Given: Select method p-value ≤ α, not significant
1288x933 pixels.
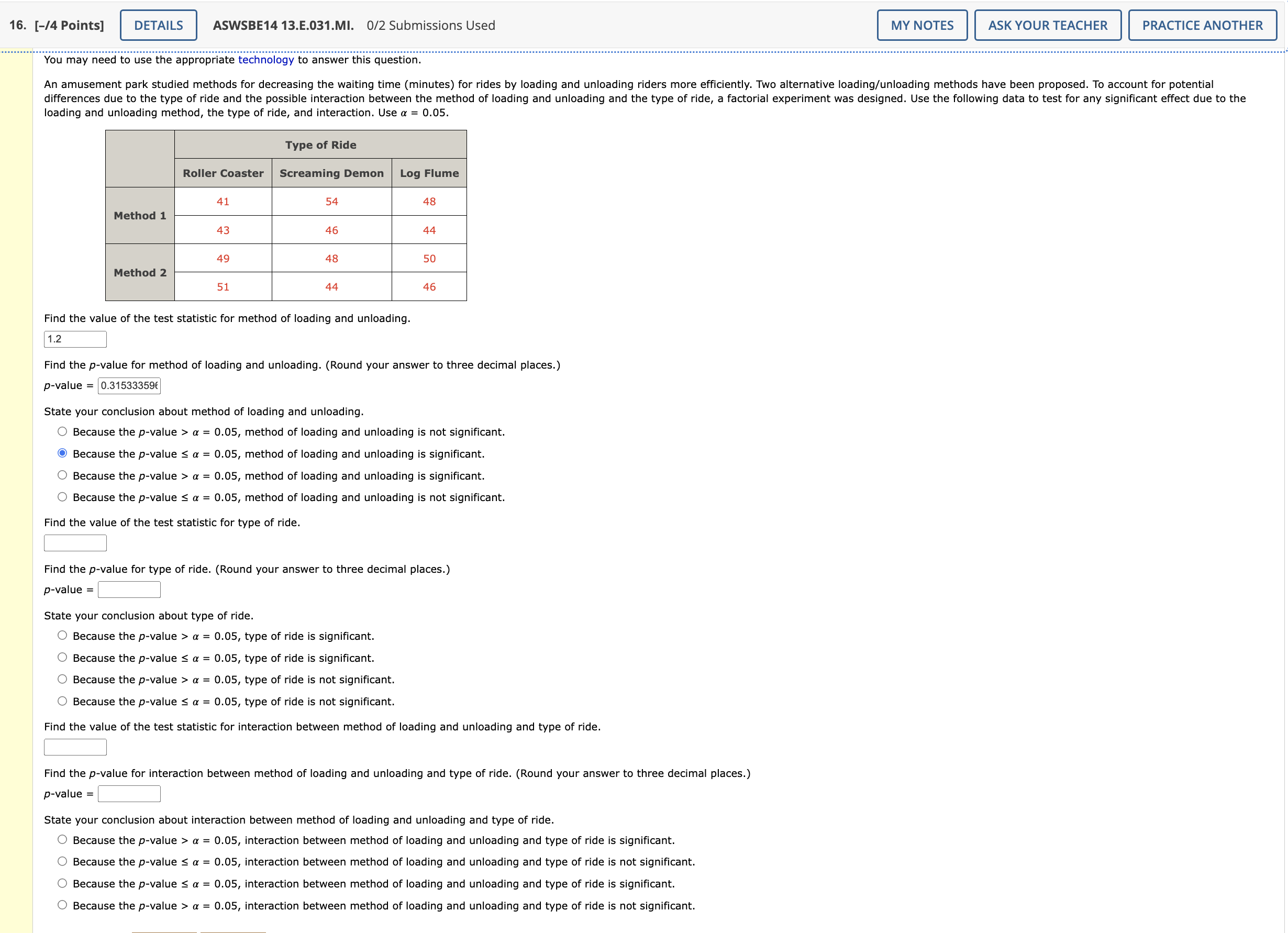Looking at the screenshot, I should tap(62, 497).
